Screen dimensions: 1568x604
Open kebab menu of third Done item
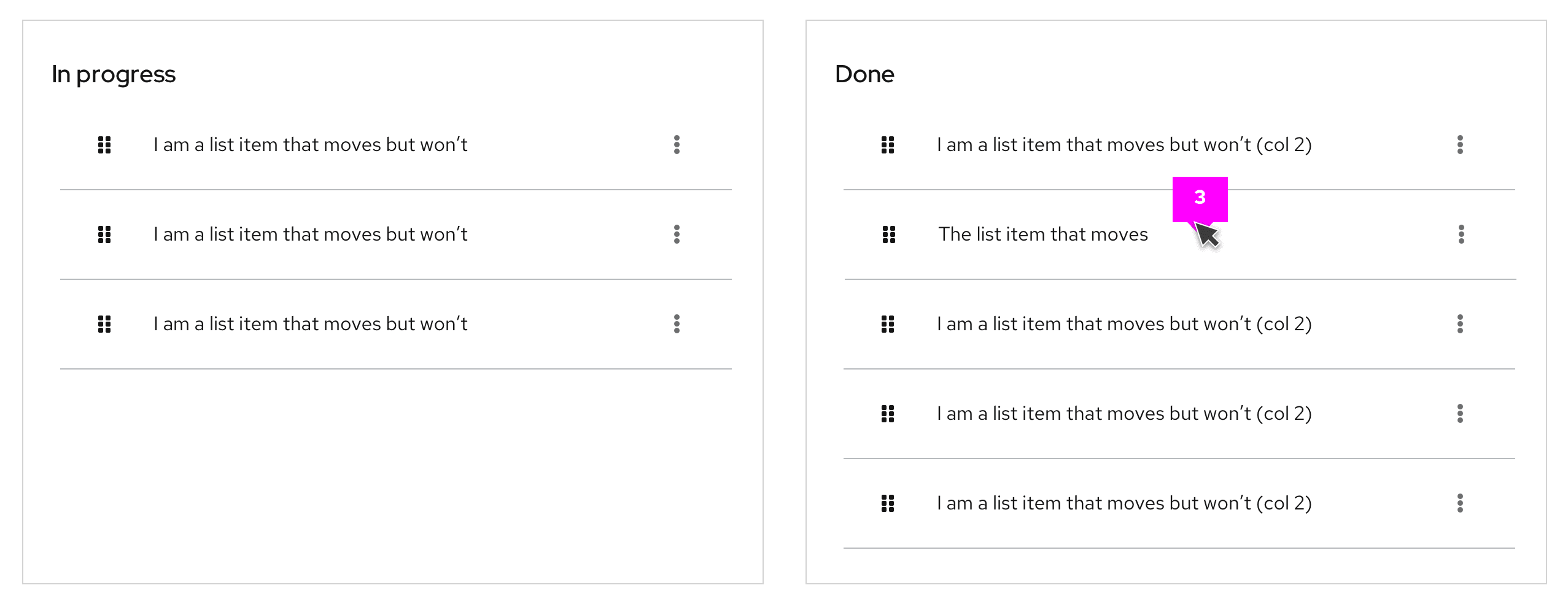tap(1460, 324)
